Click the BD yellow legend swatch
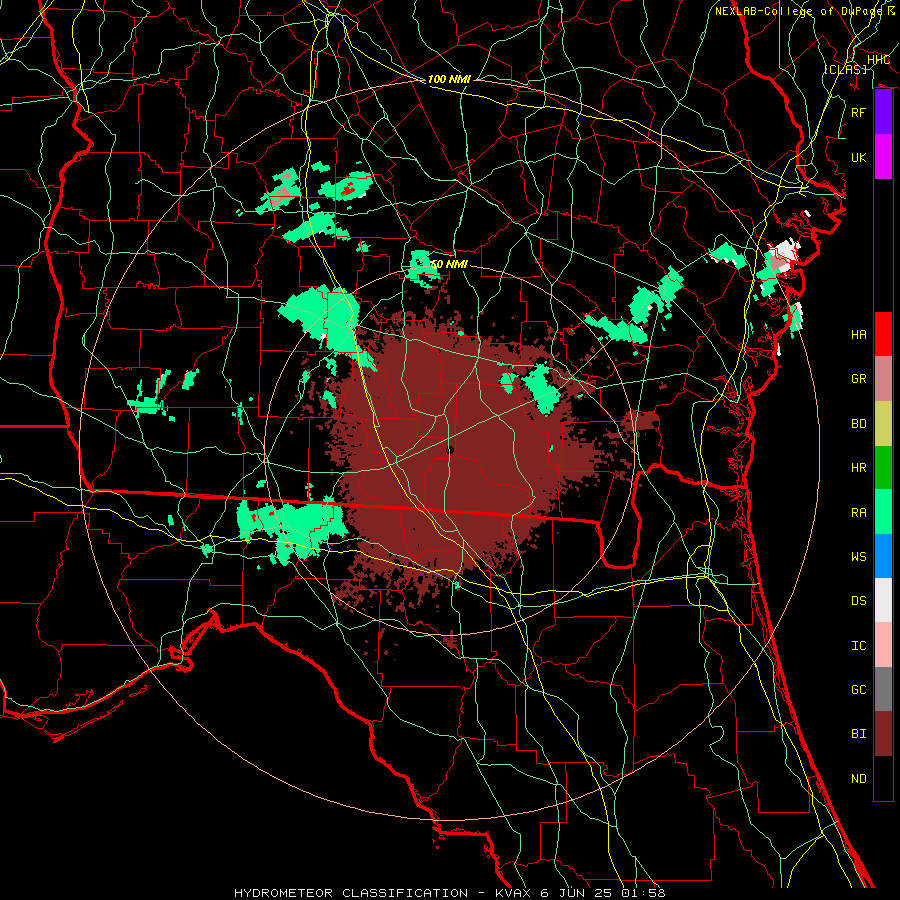This screenshot has height=900, width=900. click(x=883, y=423)
